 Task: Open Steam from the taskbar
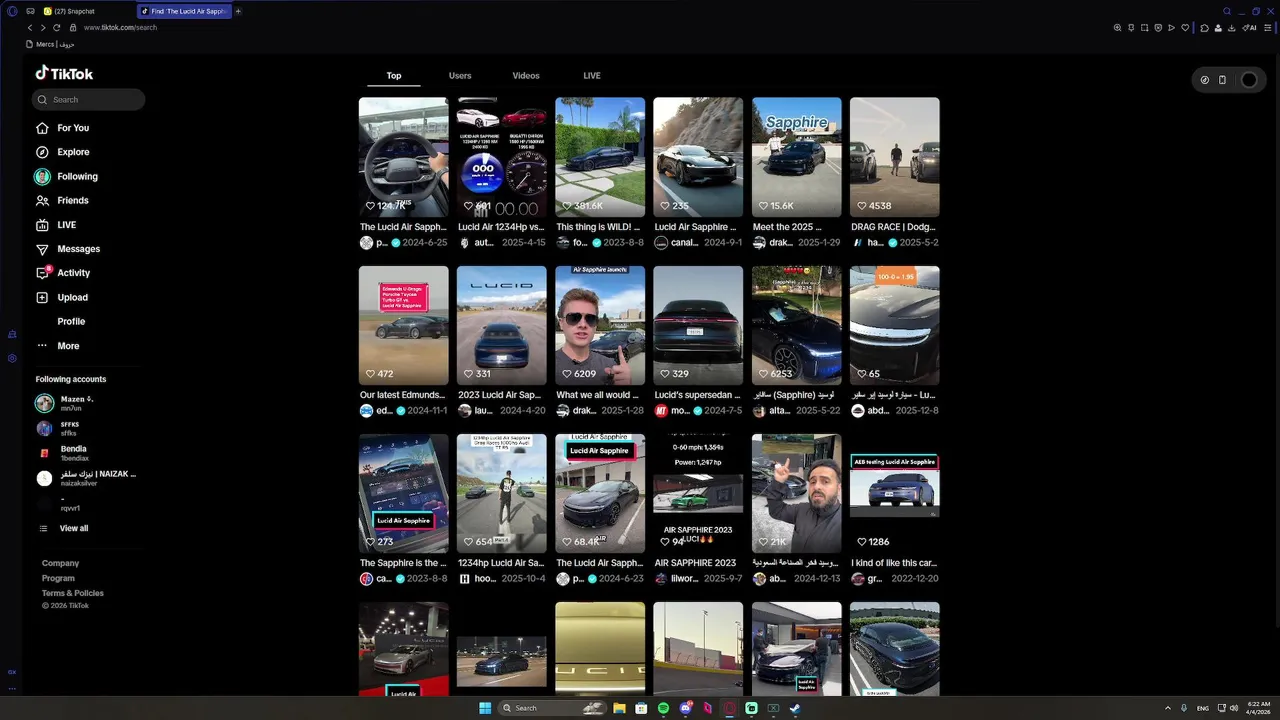[x=795, y=708]
